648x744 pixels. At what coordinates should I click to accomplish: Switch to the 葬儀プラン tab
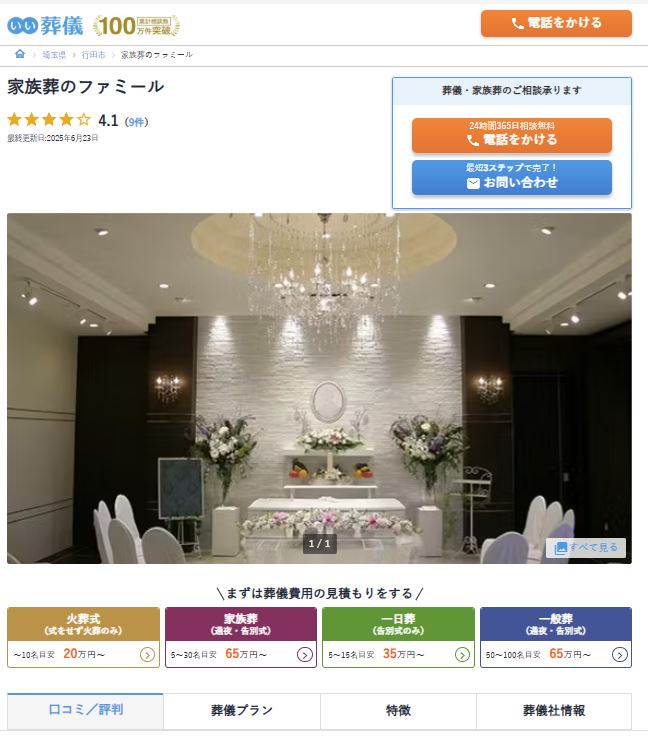tap(242, 711)
